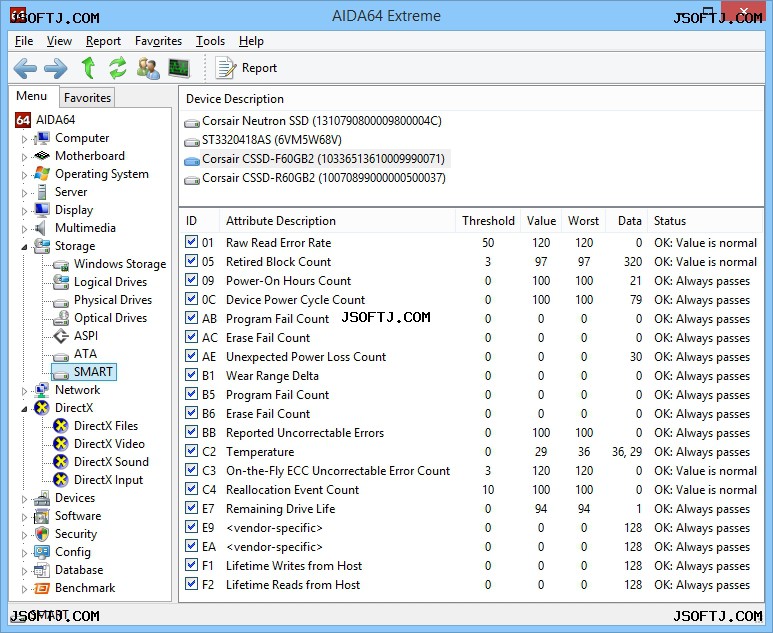Uncheck the AE Unexpected Power Loss checkbox
This screenshot has width=773, height=633.
(191, 356)
